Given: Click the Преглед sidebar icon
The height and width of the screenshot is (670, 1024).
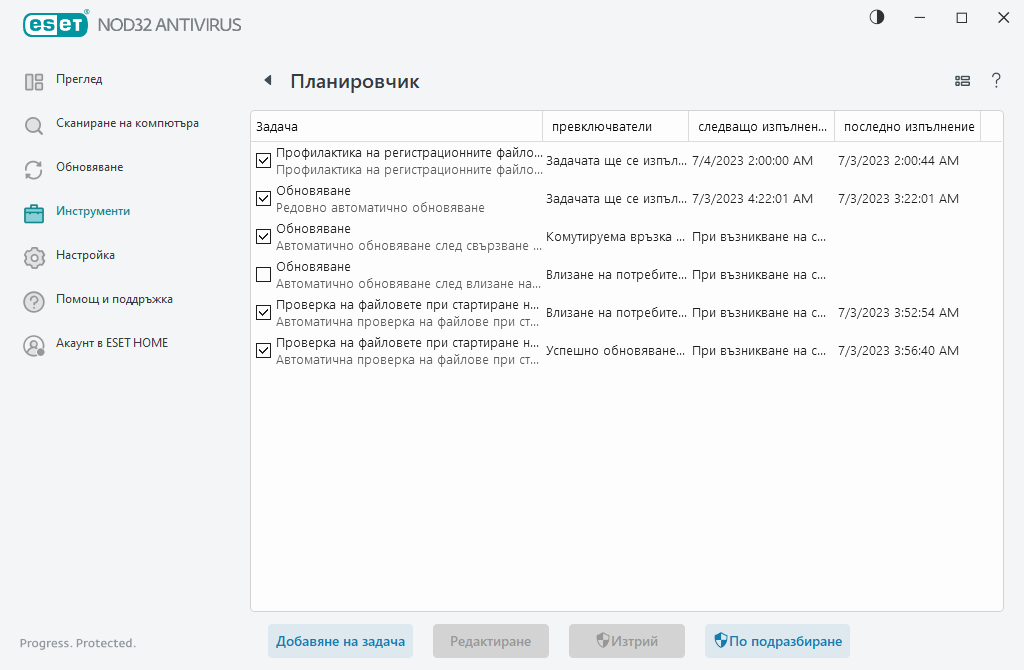Looking at the screenshot, I should [x=34, y=82].
